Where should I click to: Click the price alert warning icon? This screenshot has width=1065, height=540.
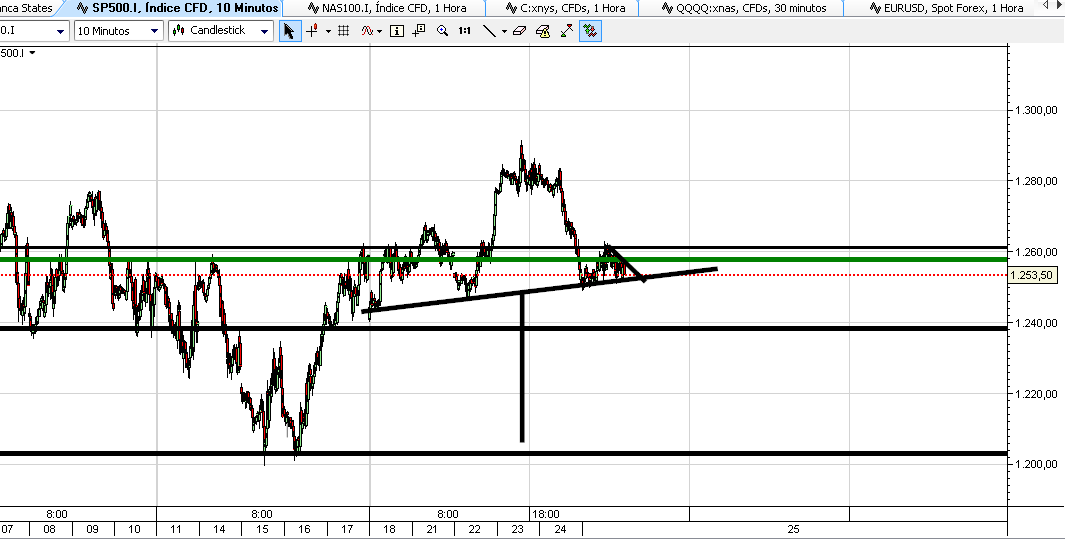(x=543, y=31)
